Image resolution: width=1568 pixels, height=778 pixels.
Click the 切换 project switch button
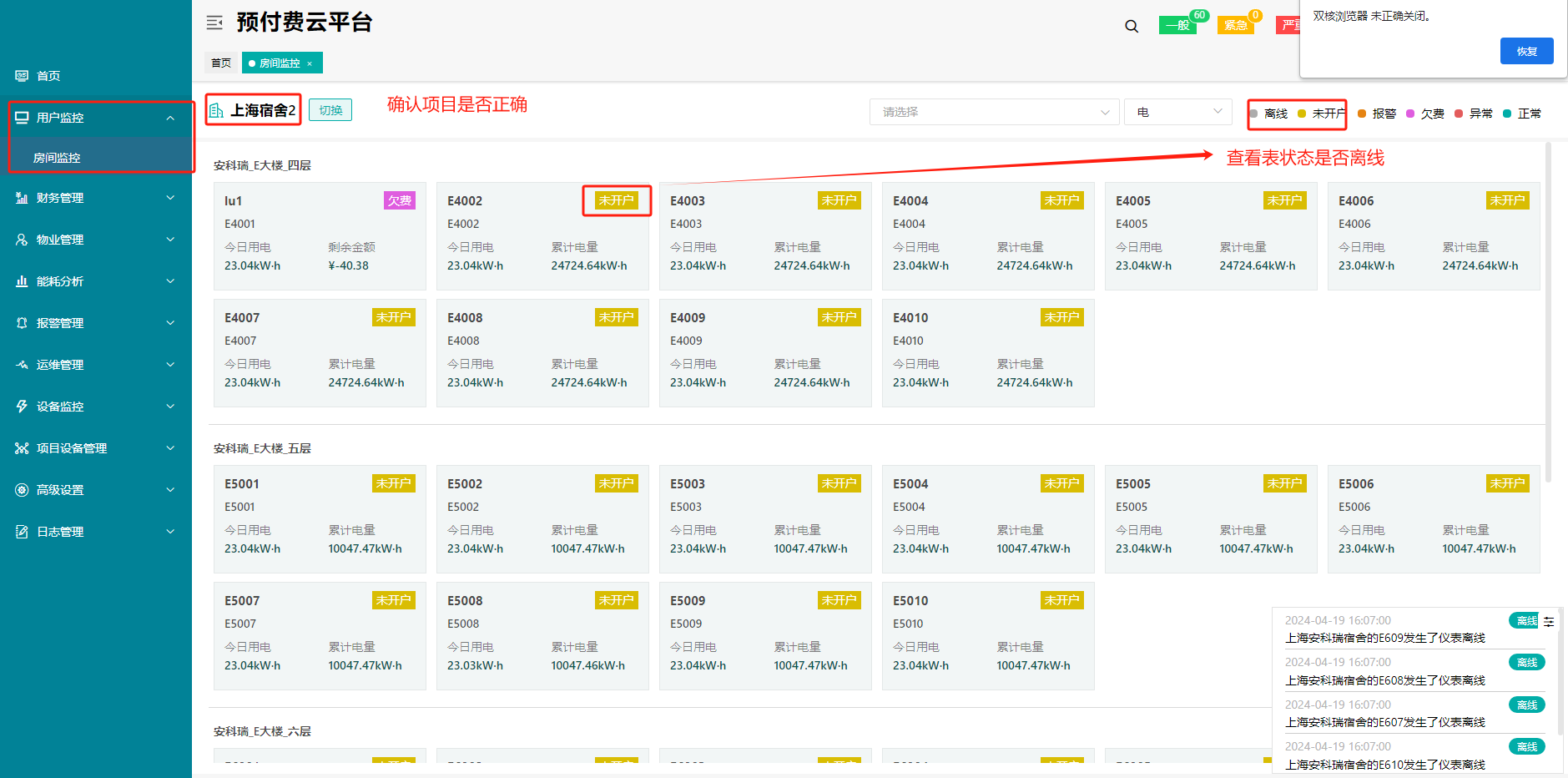coord(330,110)
